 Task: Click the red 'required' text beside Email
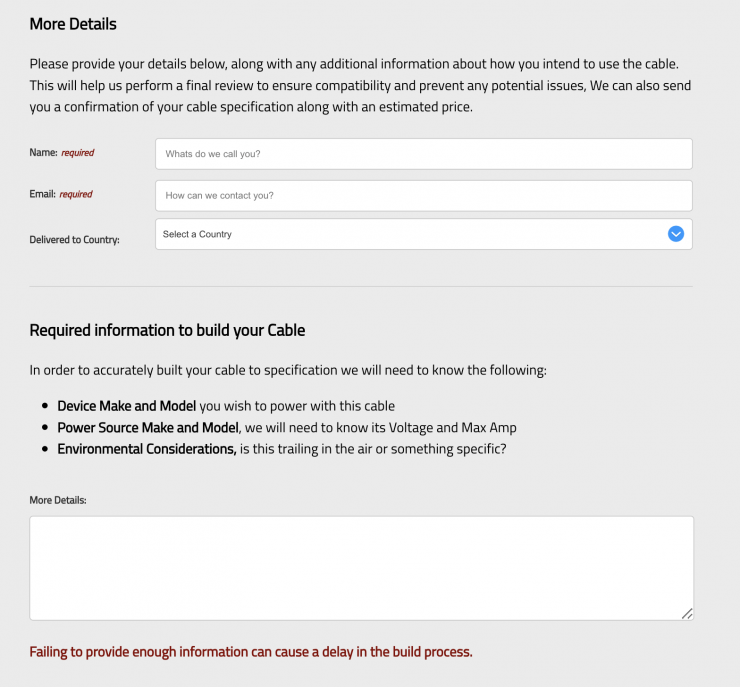click(x=76, y=194)
